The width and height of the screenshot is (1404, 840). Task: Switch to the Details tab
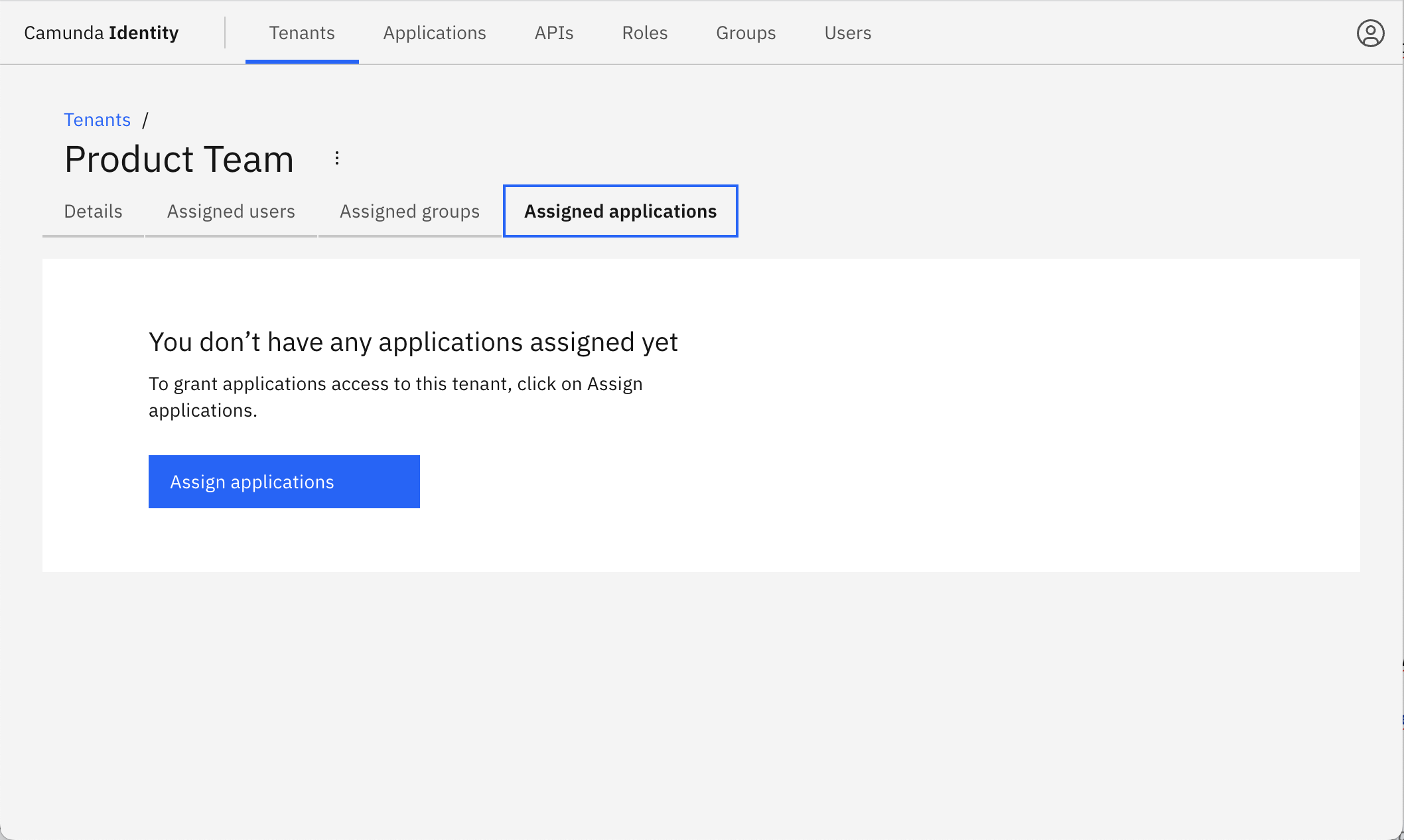click(92, 211)
